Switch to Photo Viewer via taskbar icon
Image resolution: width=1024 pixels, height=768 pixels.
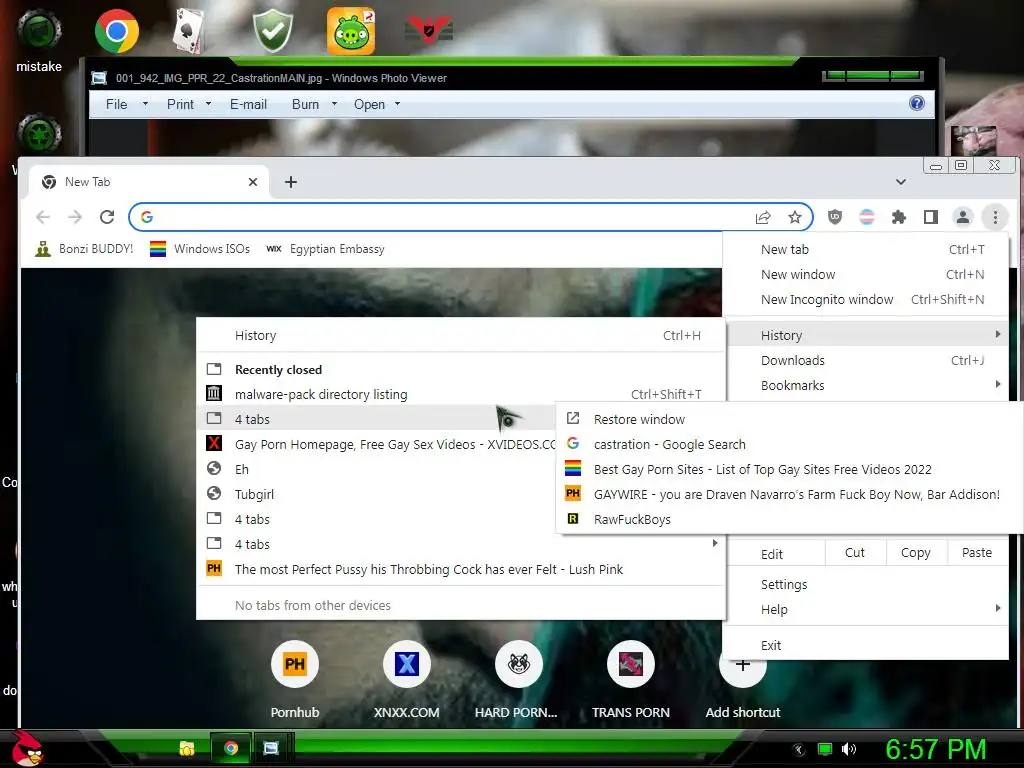pyautogui.click(x=271, y=748)
